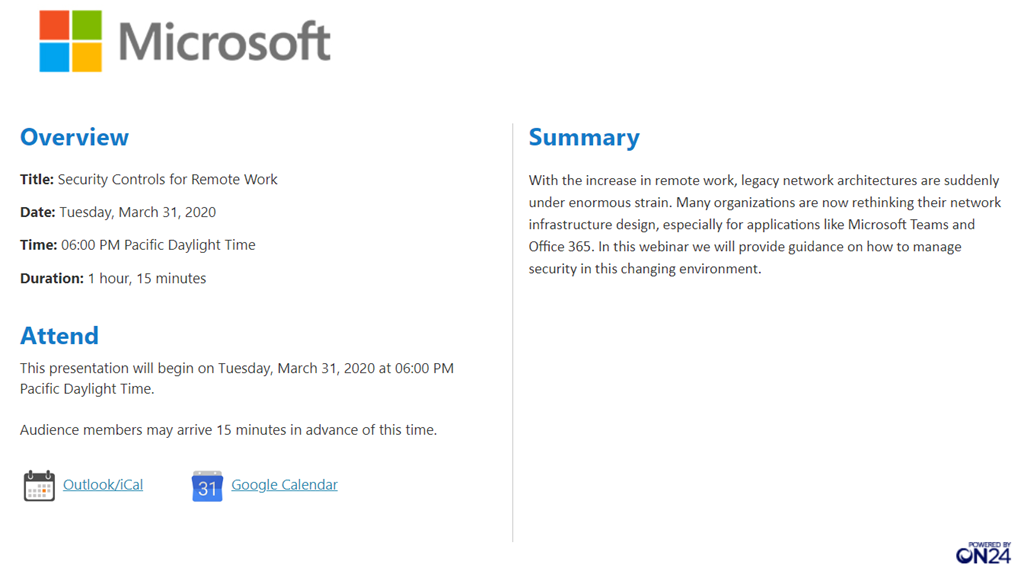Select the Overview heading
1024x584 pixels.
pos(74,137)
